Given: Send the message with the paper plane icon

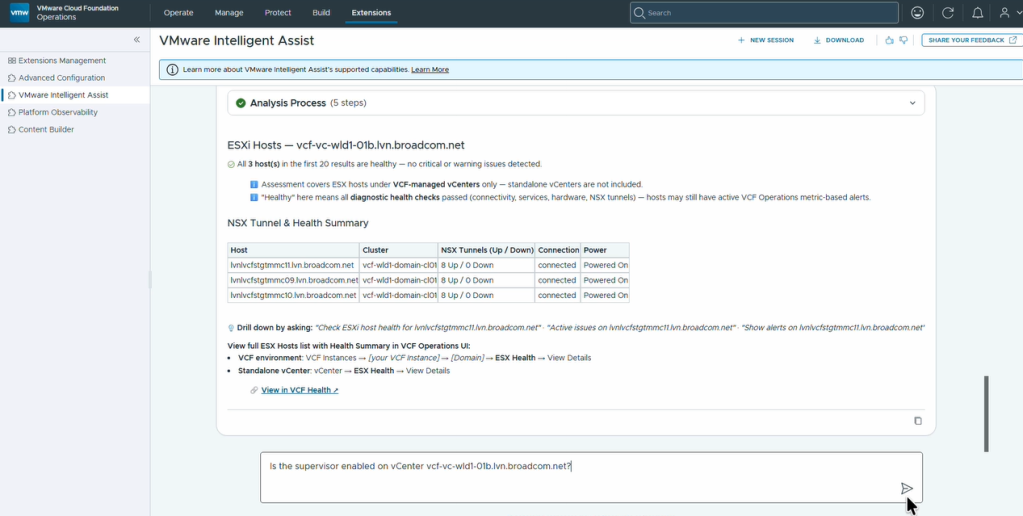Looking at the screenshot, I should coord(906,488).
